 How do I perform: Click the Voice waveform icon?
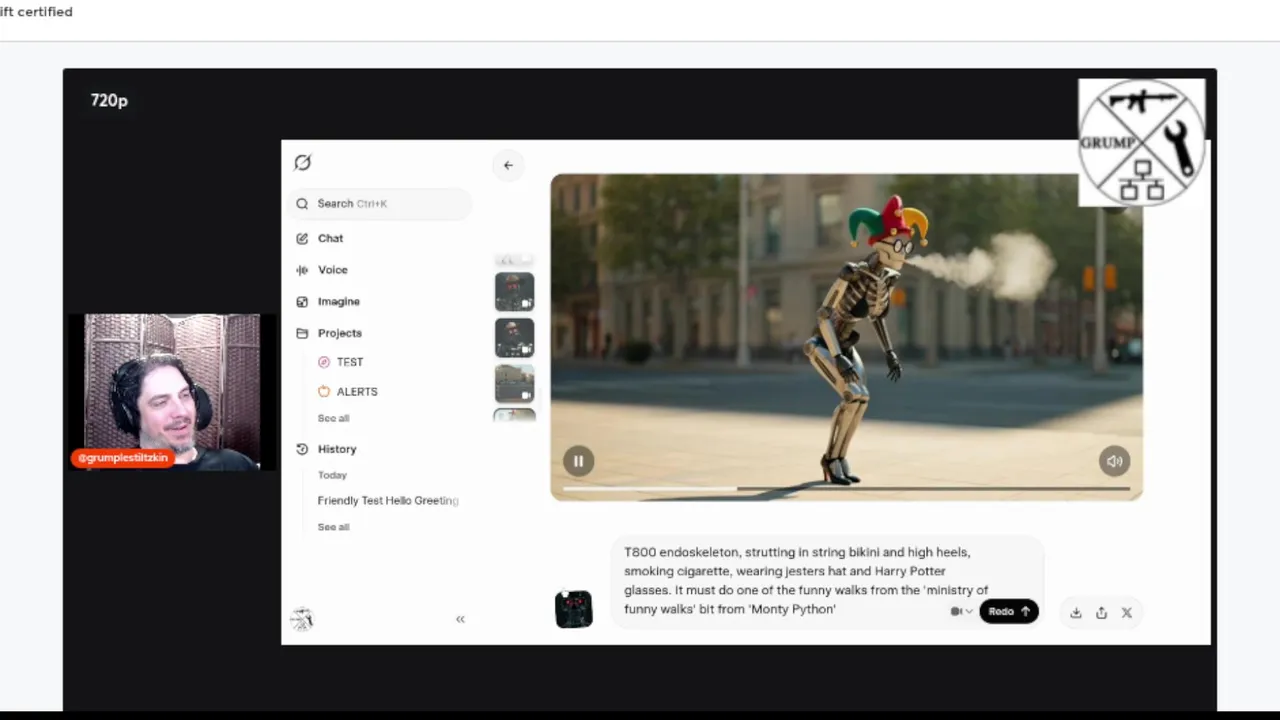302,270
